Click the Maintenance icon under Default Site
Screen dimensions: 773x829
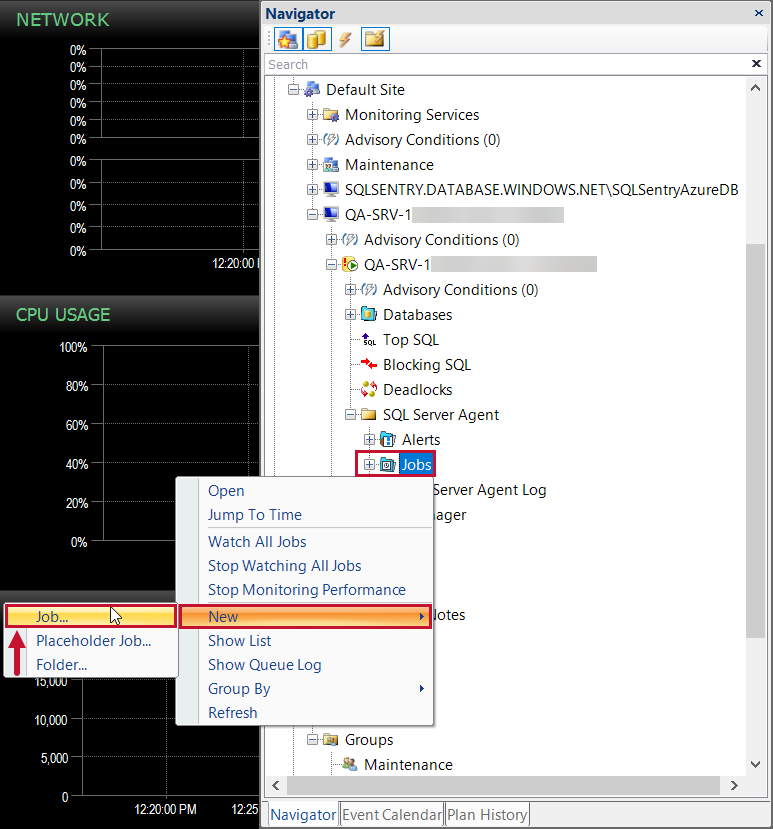[331, 164]
